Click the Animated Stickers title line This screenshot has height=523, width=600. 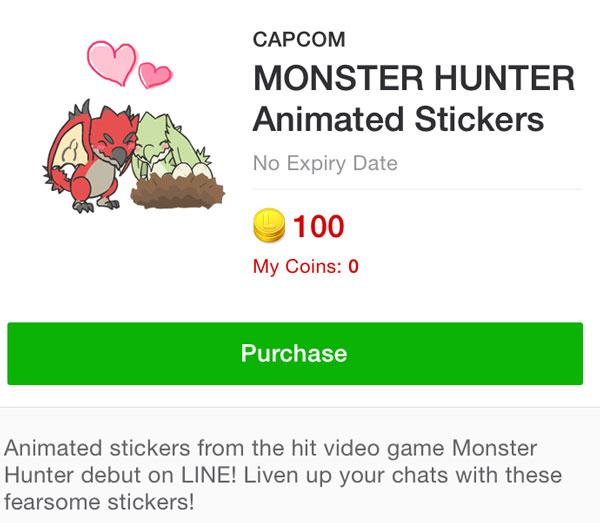[x=398, y=119]
